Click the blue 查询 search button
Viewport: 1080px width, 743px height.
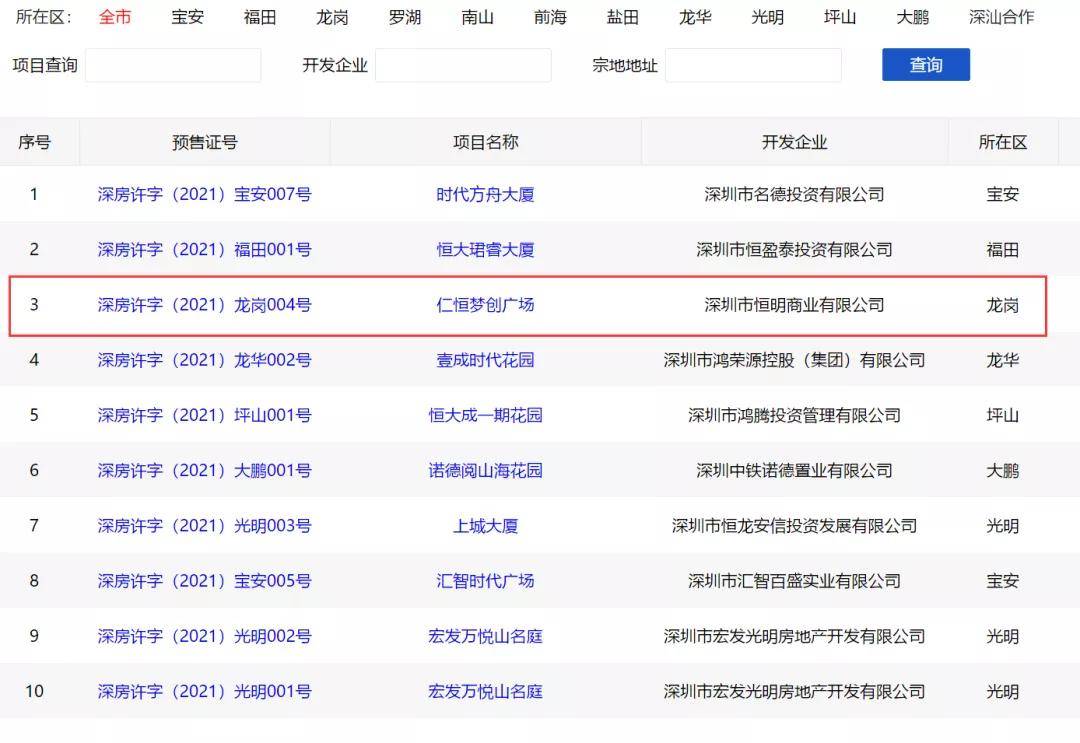coord(925,65)
